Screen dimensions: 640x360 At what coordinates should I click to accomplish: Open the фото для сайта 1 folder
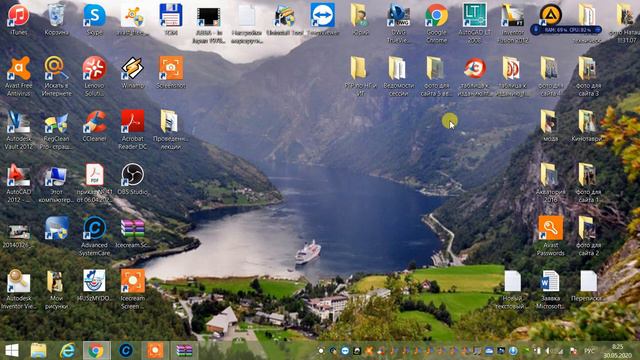click(588, 183)
